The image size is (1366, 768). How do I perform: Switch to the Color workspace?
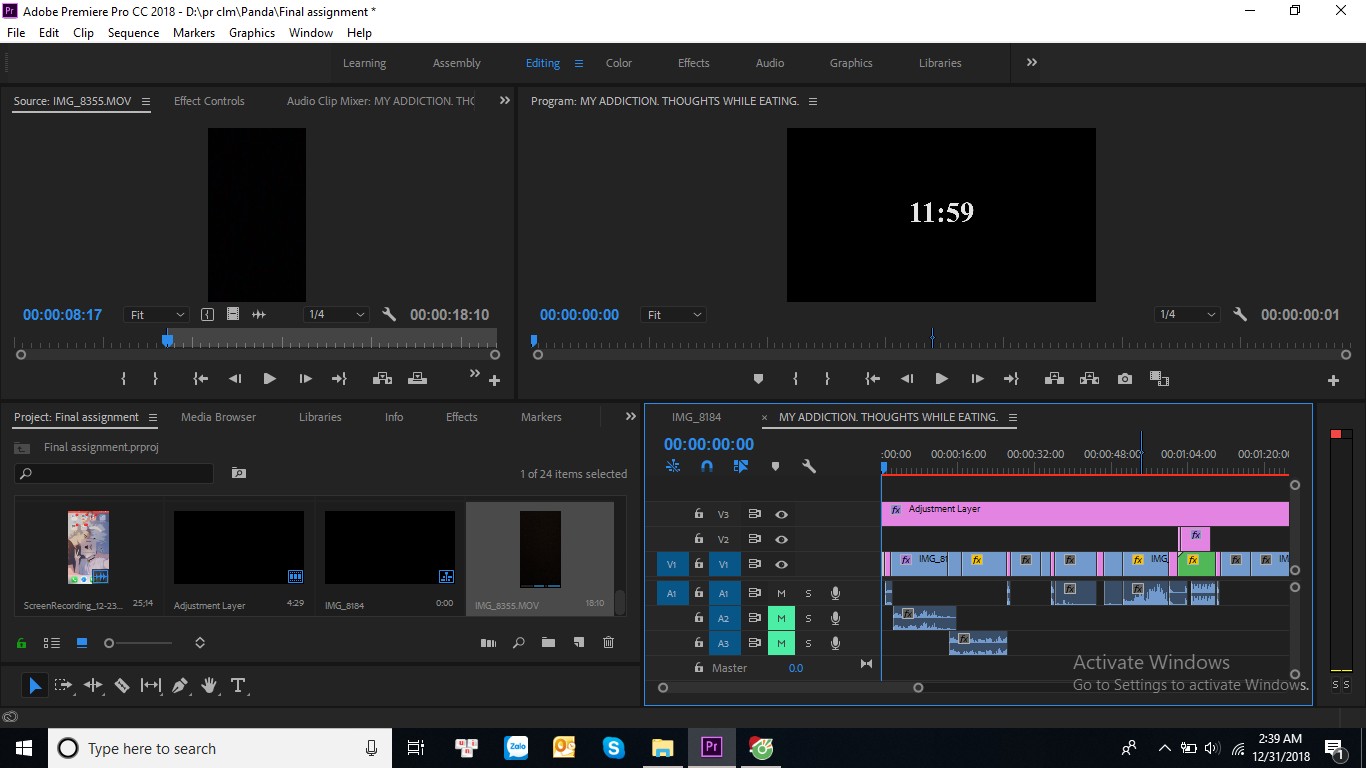[x=619, y=63]
